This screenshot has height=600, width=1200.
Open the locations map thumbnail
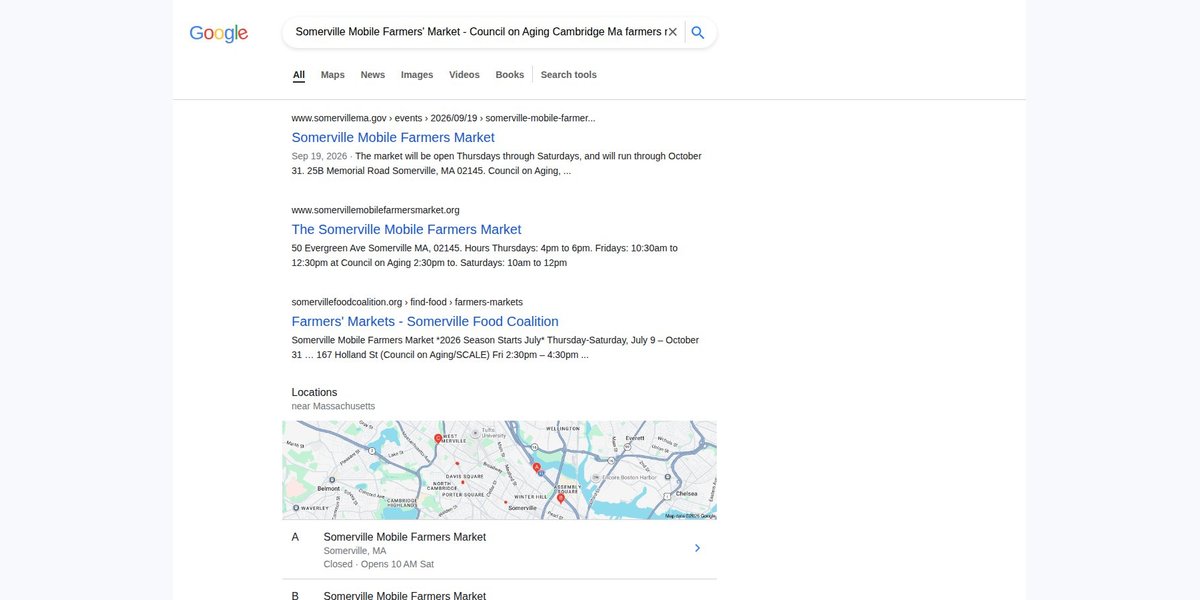click(x=499, y=470)
